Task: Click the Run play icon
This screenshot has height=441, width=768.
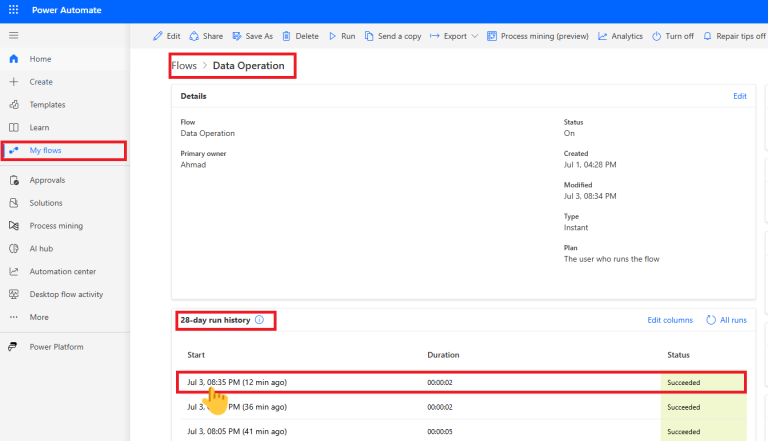Action: [333, 36]
